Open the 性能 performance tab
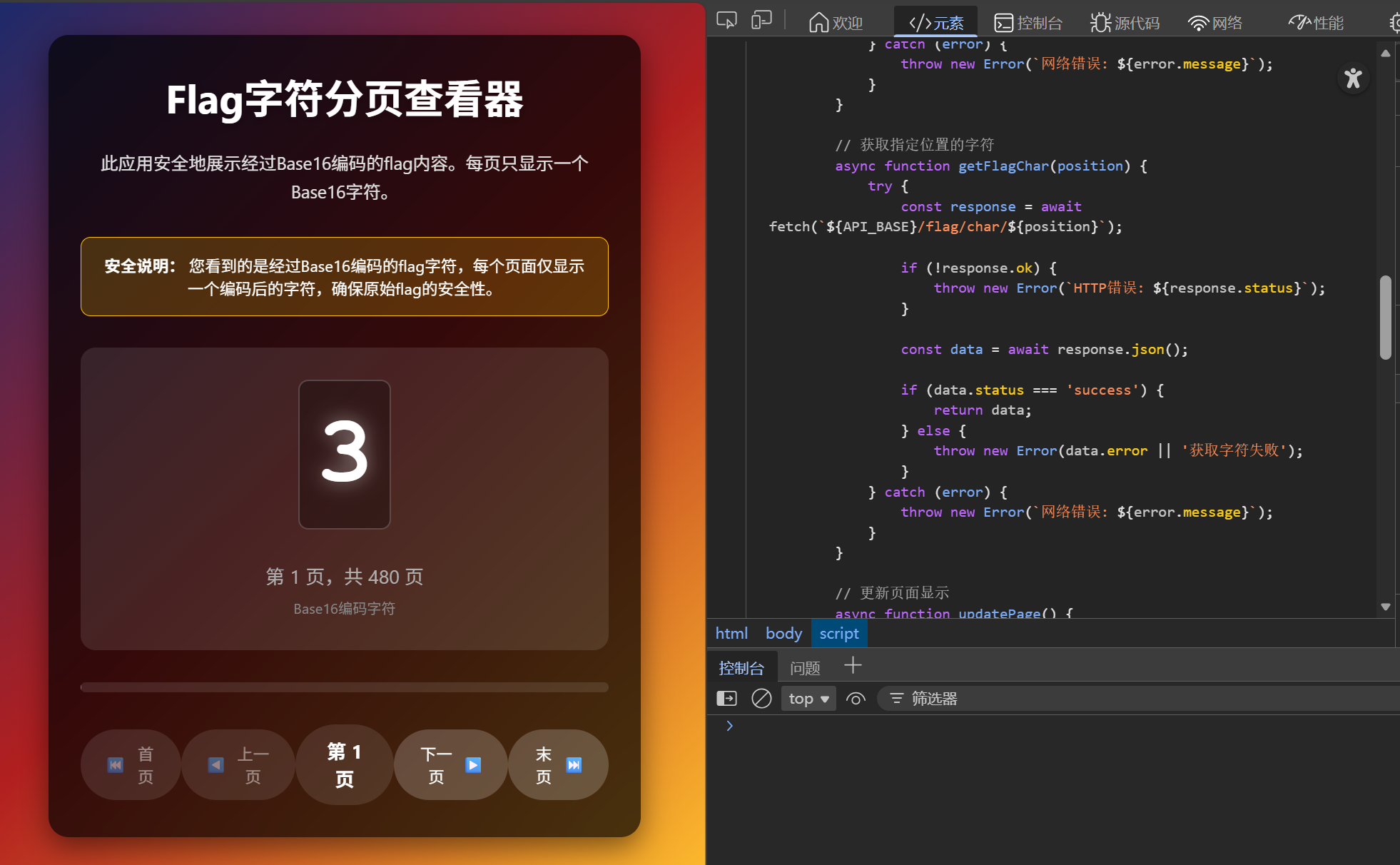The height and width of the screenshot is (865, 1400). pos(1316,23)
